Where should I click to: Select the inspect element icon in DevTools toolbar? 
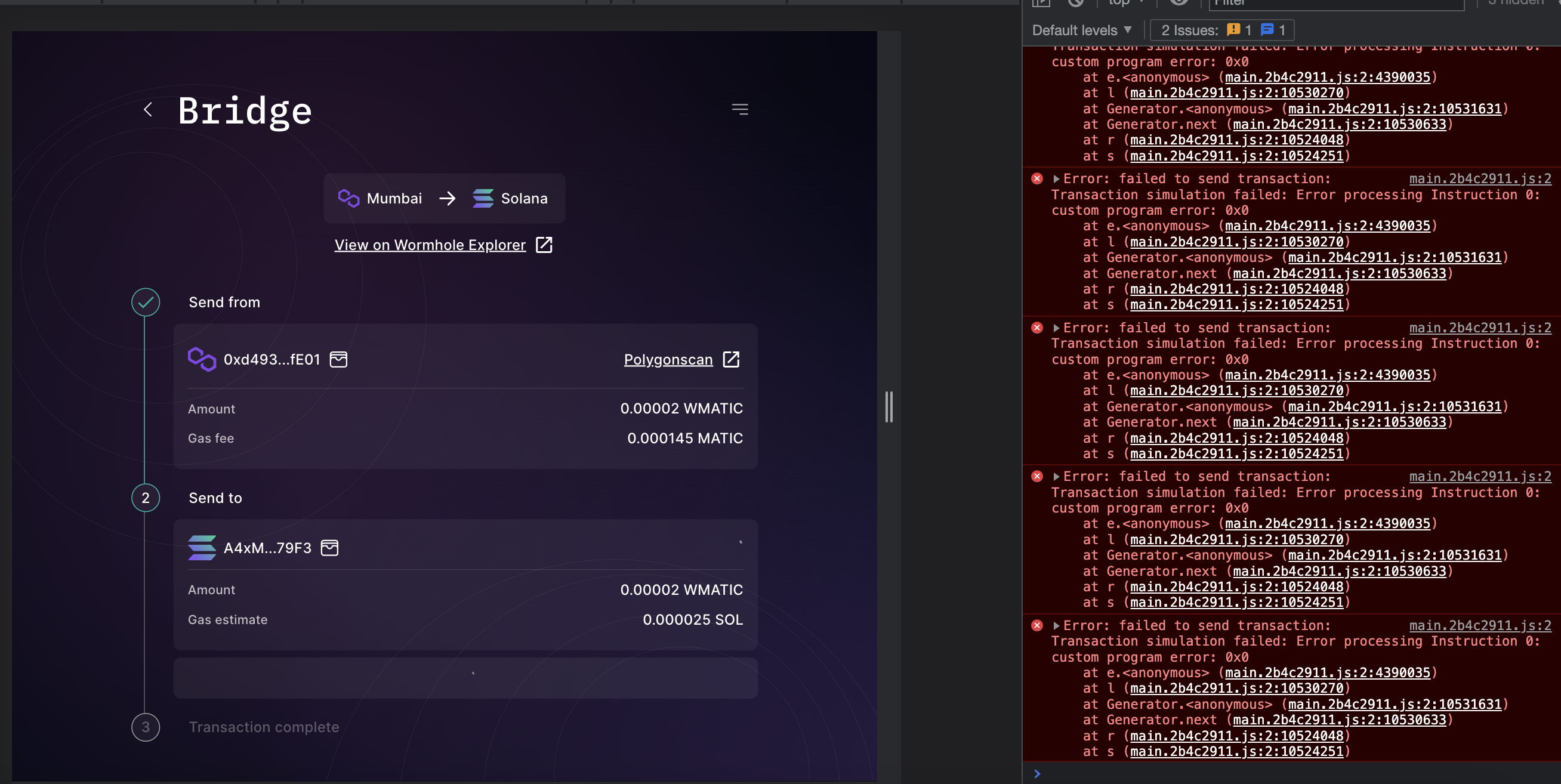[x=1041, y=4]
